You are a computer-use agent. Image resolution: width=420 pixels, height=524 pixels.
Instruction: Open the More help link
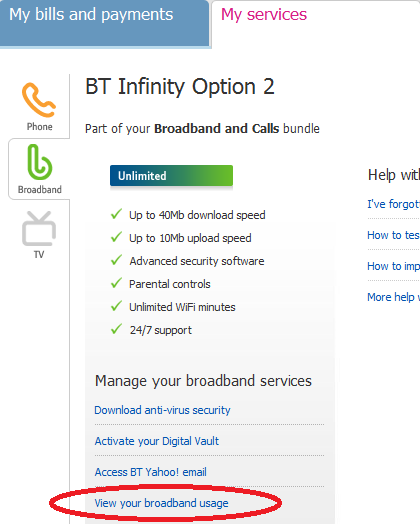click(393, 297)
